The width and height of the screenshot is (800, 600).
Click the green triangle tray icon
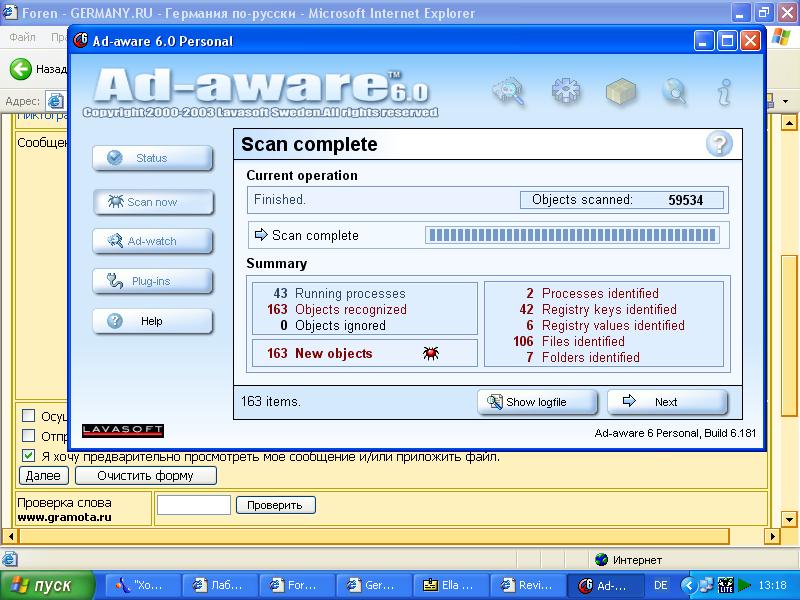[x=744, y=585]
